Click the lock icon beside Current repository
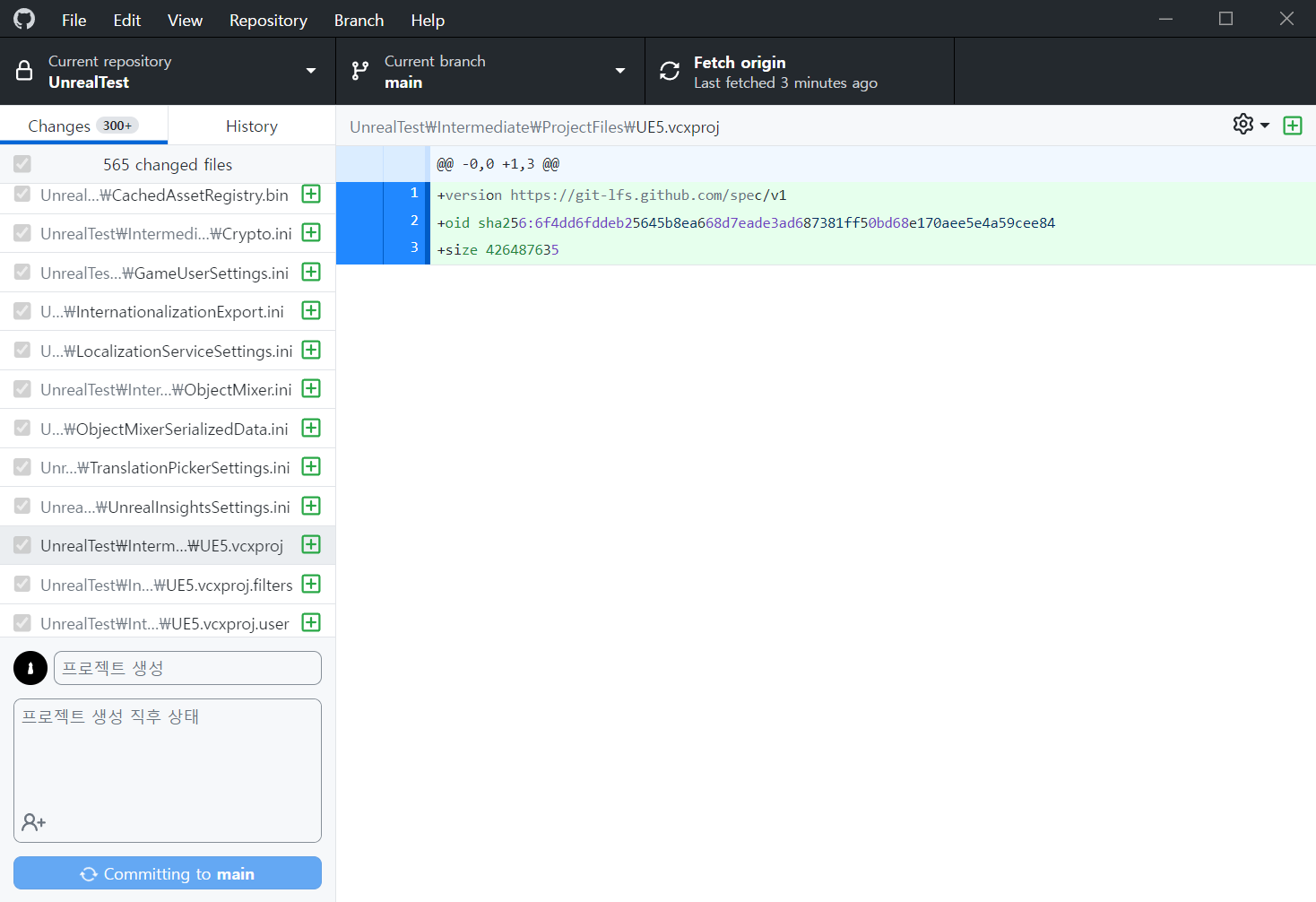The height and width of the screenshot is (902, 1316). [24, 71]
